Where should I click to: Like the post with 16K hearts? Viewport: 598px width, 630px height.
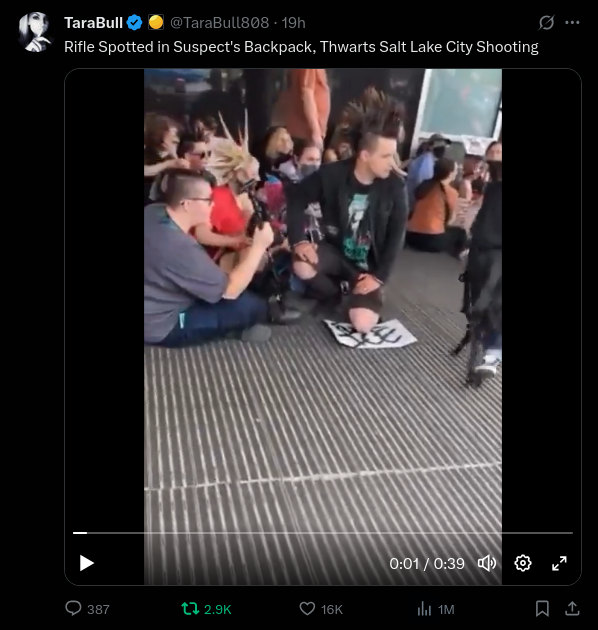point(321,609)
